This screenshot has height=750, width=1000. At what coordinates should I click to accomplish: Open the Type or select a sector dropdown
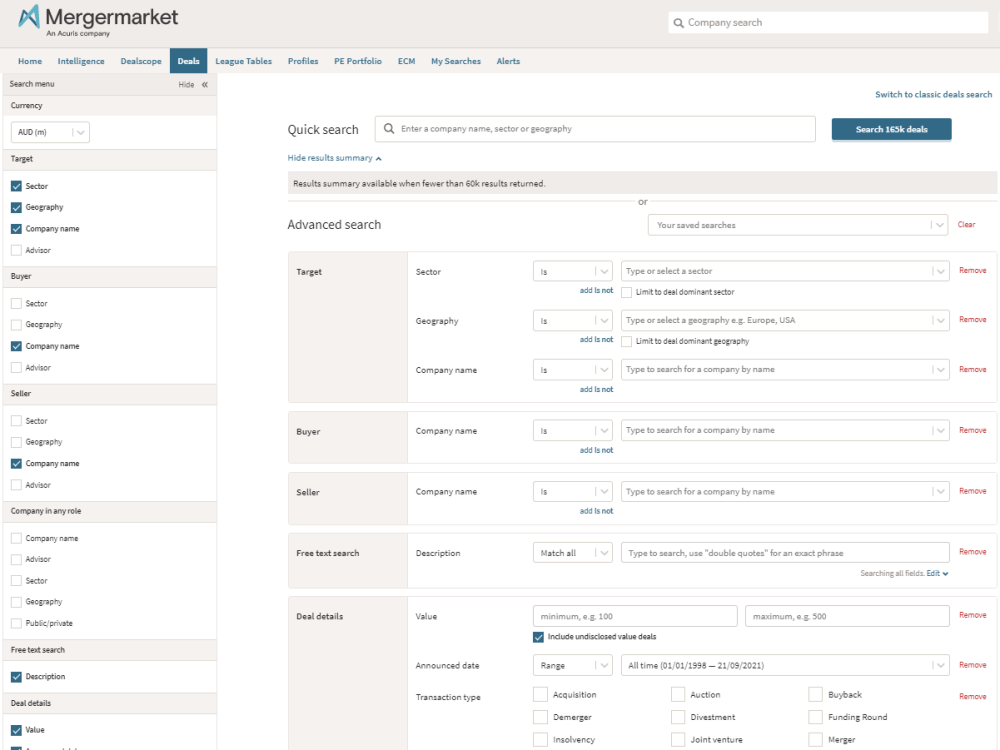pyautogui.click(x=785, y=271)
